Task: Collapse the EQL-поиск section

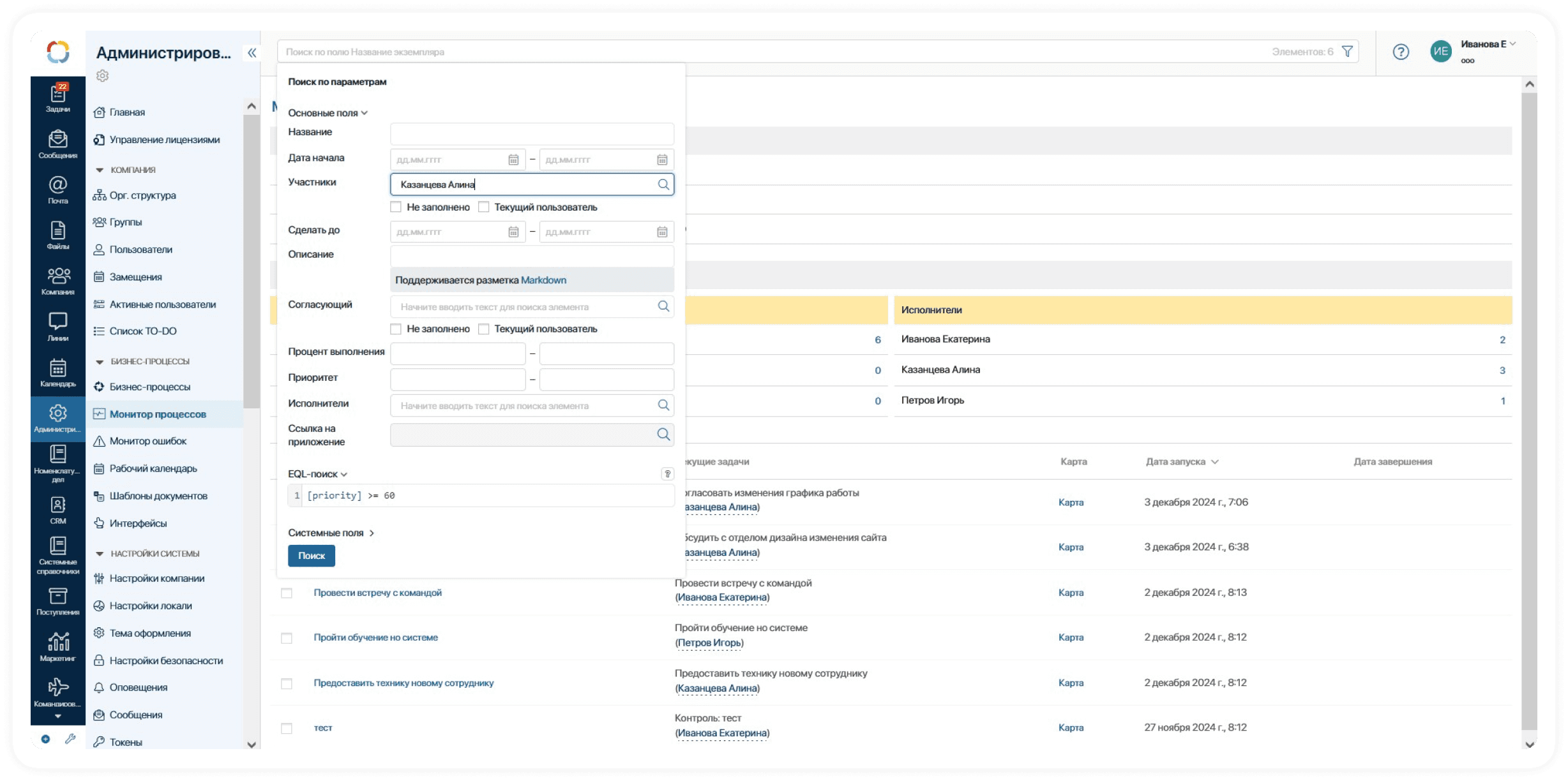Action: [317, 474]
